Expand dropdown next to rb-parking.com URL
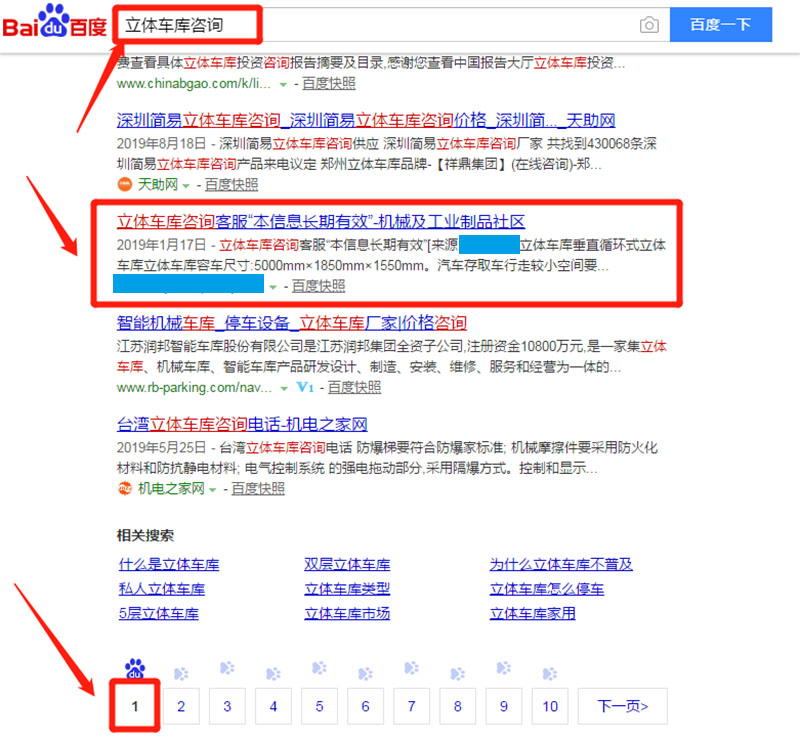The height and width of the screenshot is (740, 800). click(x=284, y=389)
